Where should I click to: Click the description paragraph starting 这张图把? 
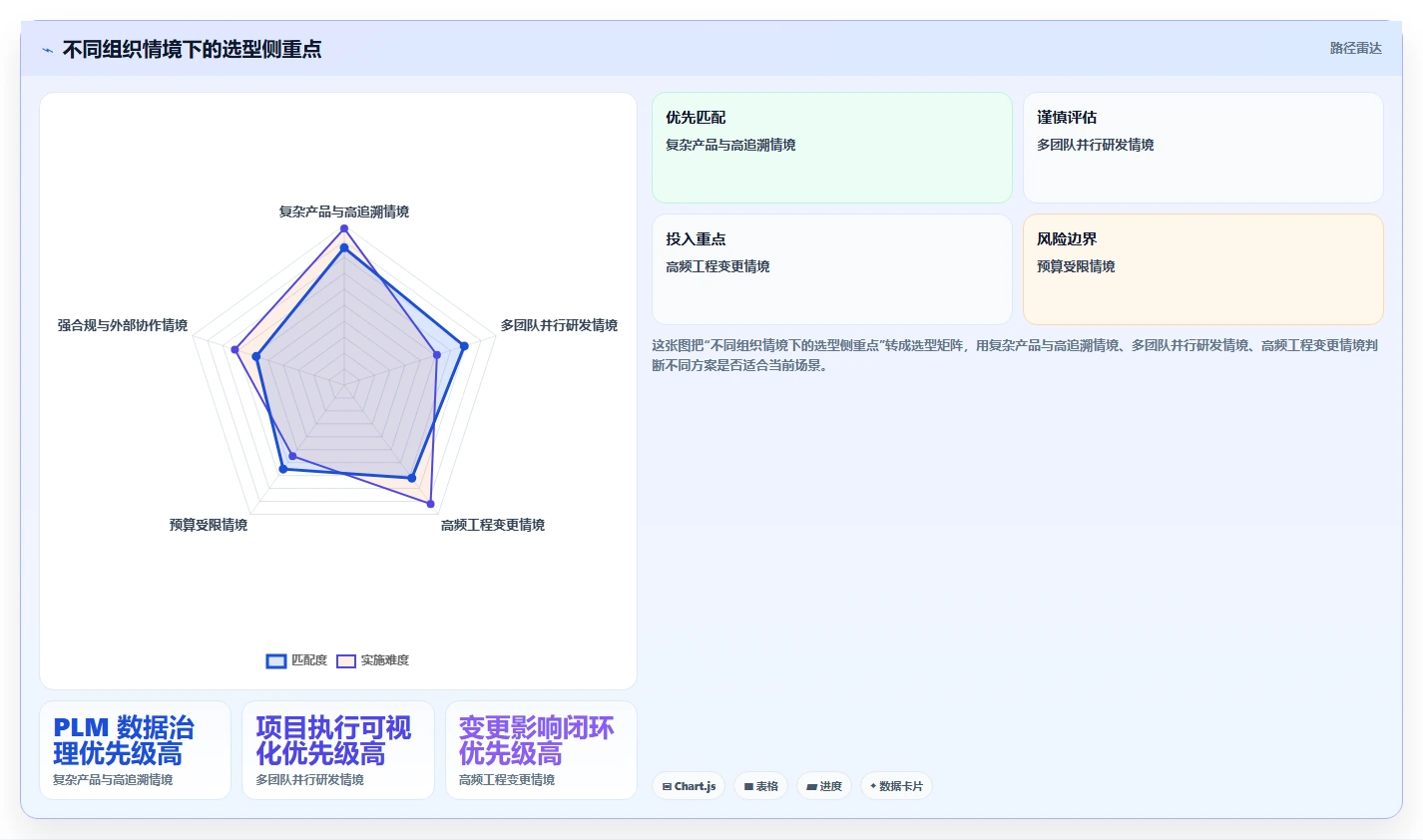click(1015, 355)
